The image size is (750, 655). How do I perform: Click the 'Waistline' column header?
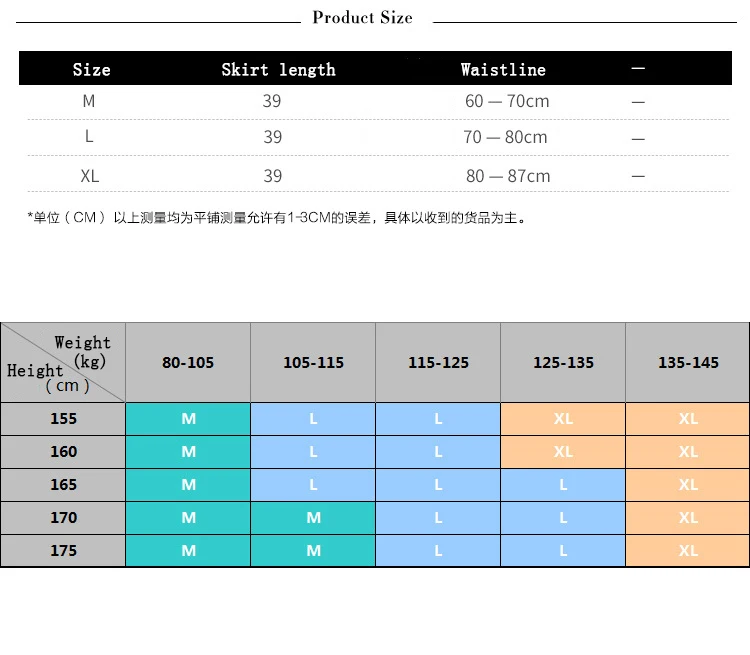pyautogui.click(x=503, y=70)
